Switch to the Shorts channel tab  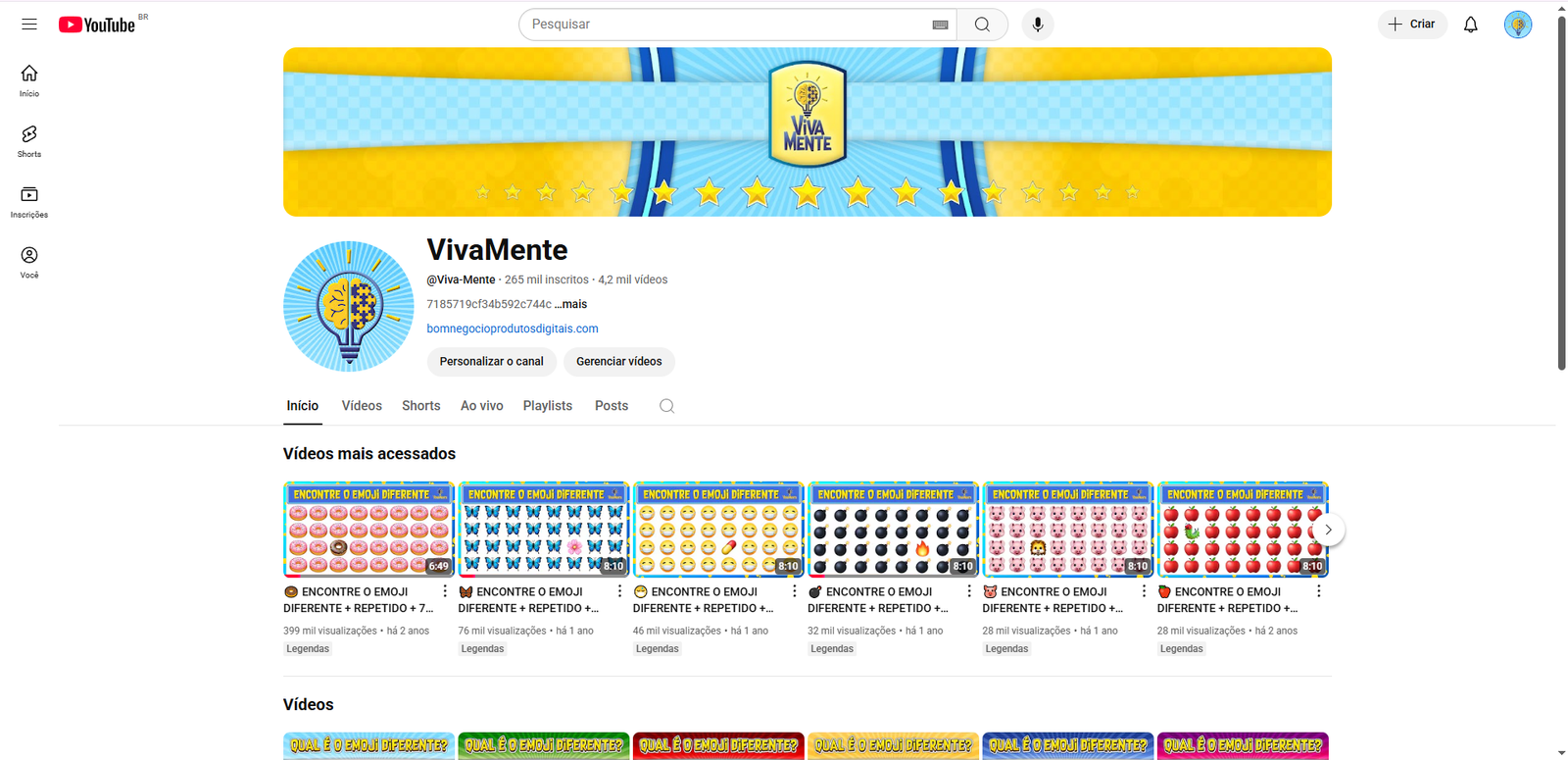point(421,406)
